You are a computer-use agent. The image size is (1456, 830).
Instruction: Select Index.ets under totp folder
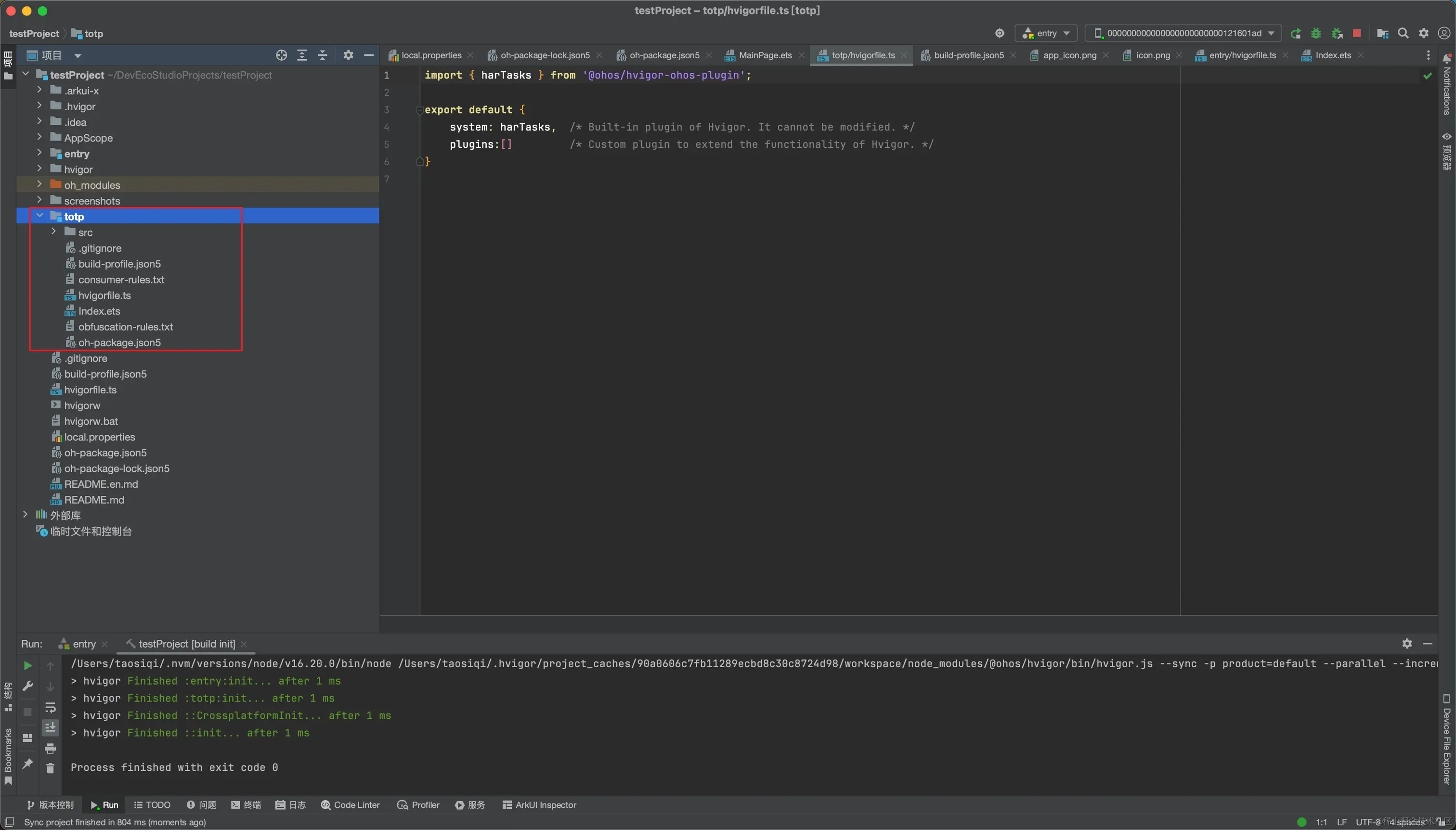click(99, 311)
